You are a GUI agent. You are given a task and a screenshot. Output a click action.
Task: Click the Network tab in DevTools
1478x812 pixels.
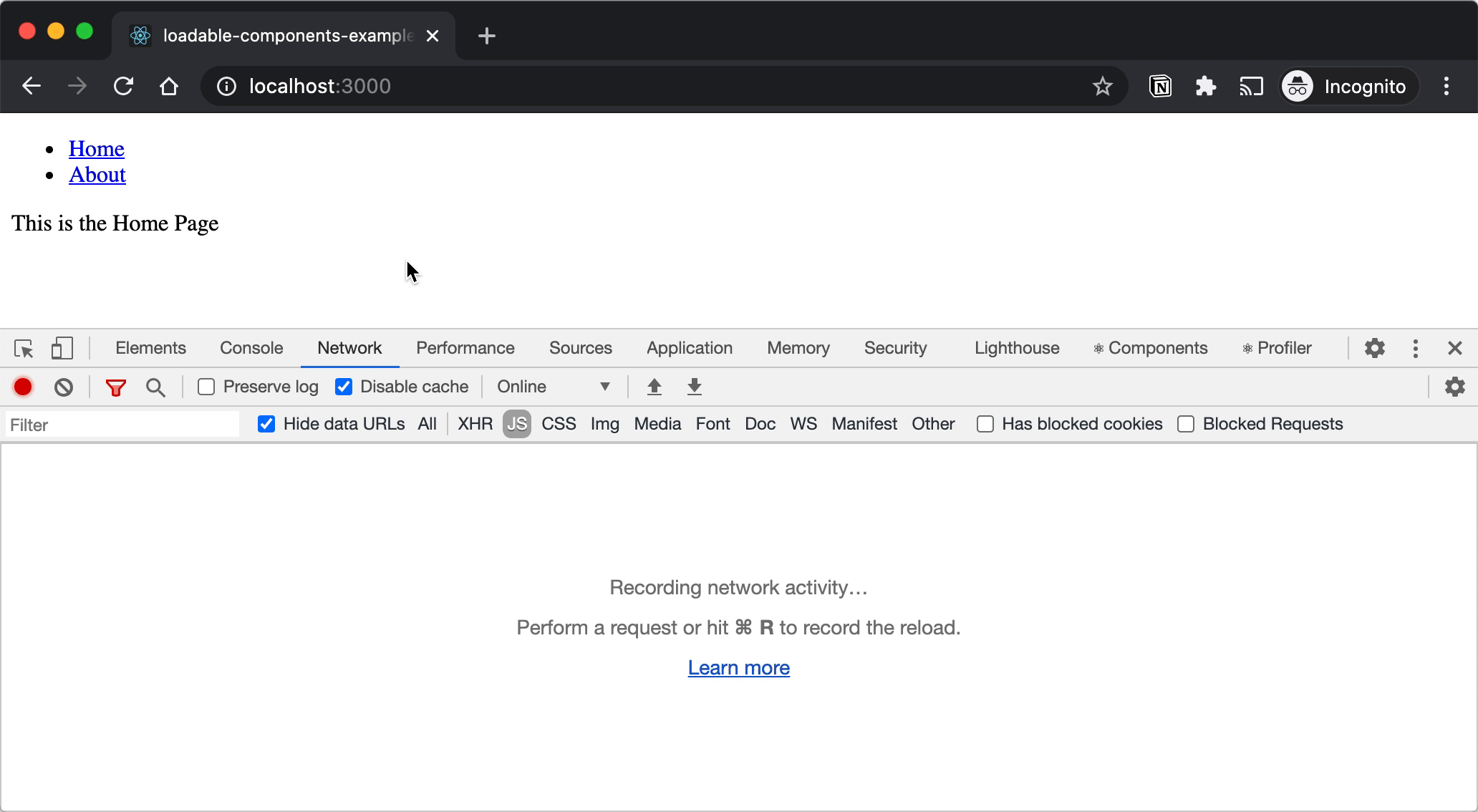(x=350, y=348)
